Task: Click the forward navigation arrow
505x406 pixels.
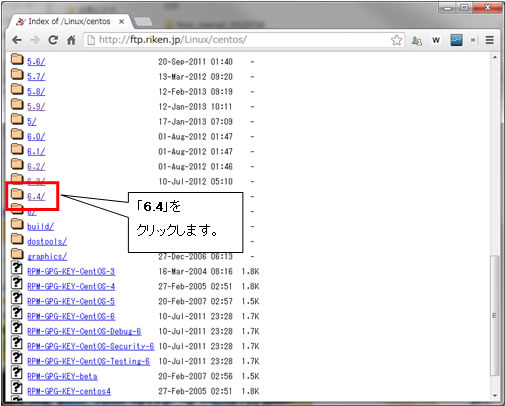Action: pyautogui.click(x=35, y=40)
